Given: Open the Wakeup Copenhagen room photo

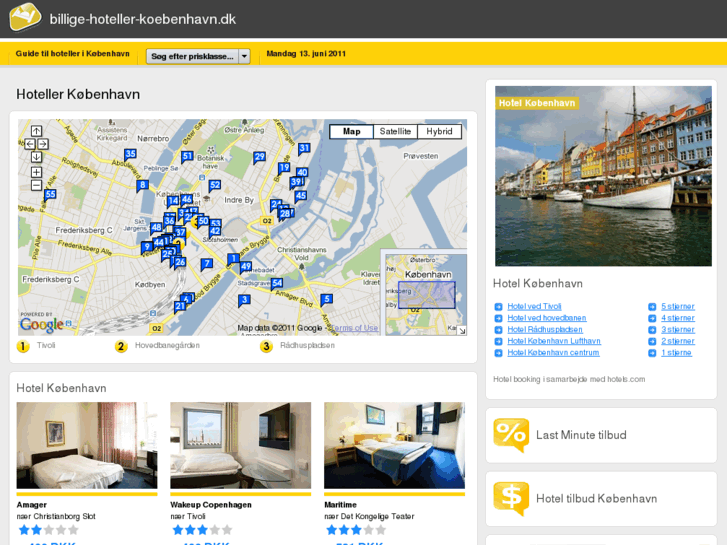Looking at the screenshot, I should pyautogui.click(x=241, y=445).
